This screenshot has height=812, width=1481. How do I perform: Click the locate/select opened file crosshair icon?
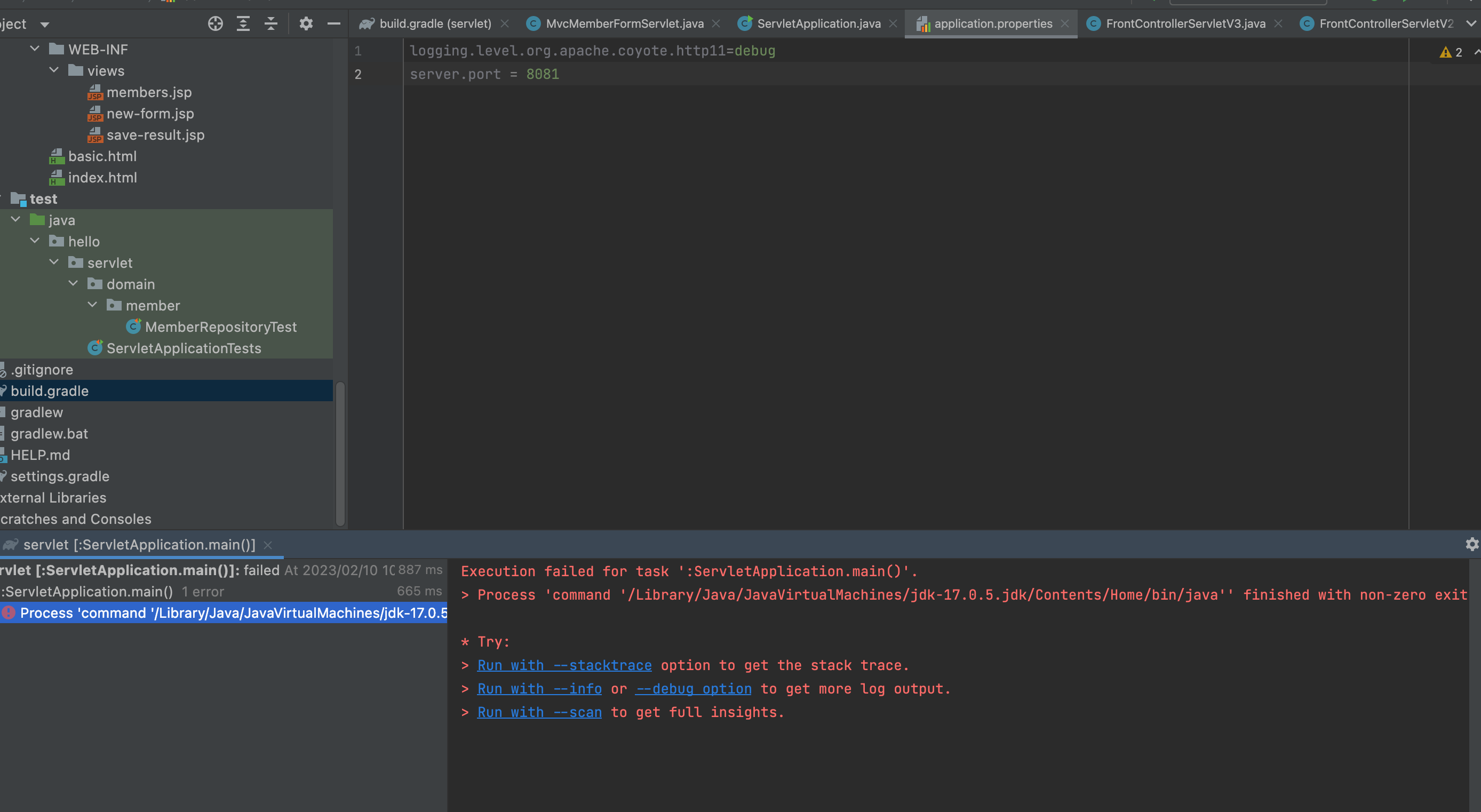pos(215,23)
